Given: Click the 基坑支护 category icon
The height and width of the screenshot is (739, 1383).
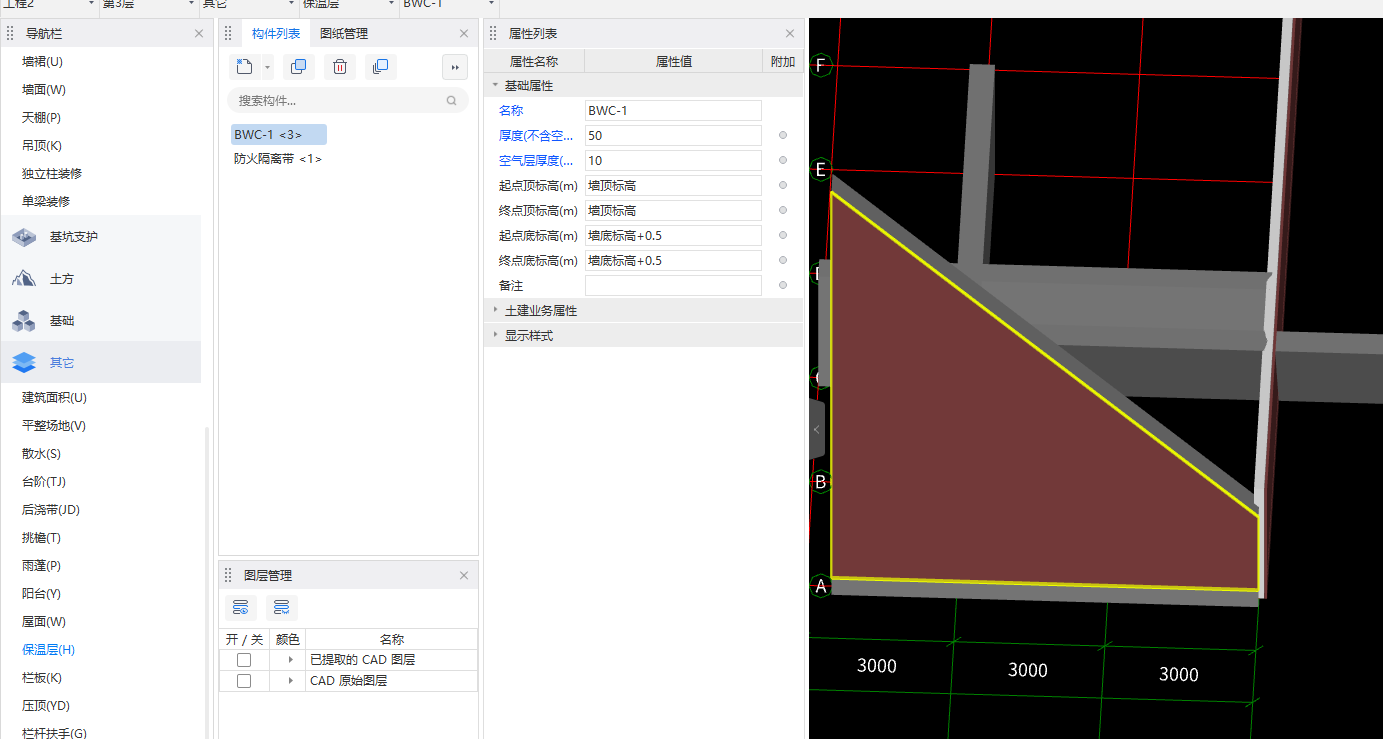Looking at the screenshot, I should pyautogui.click(x=24, y=237).
